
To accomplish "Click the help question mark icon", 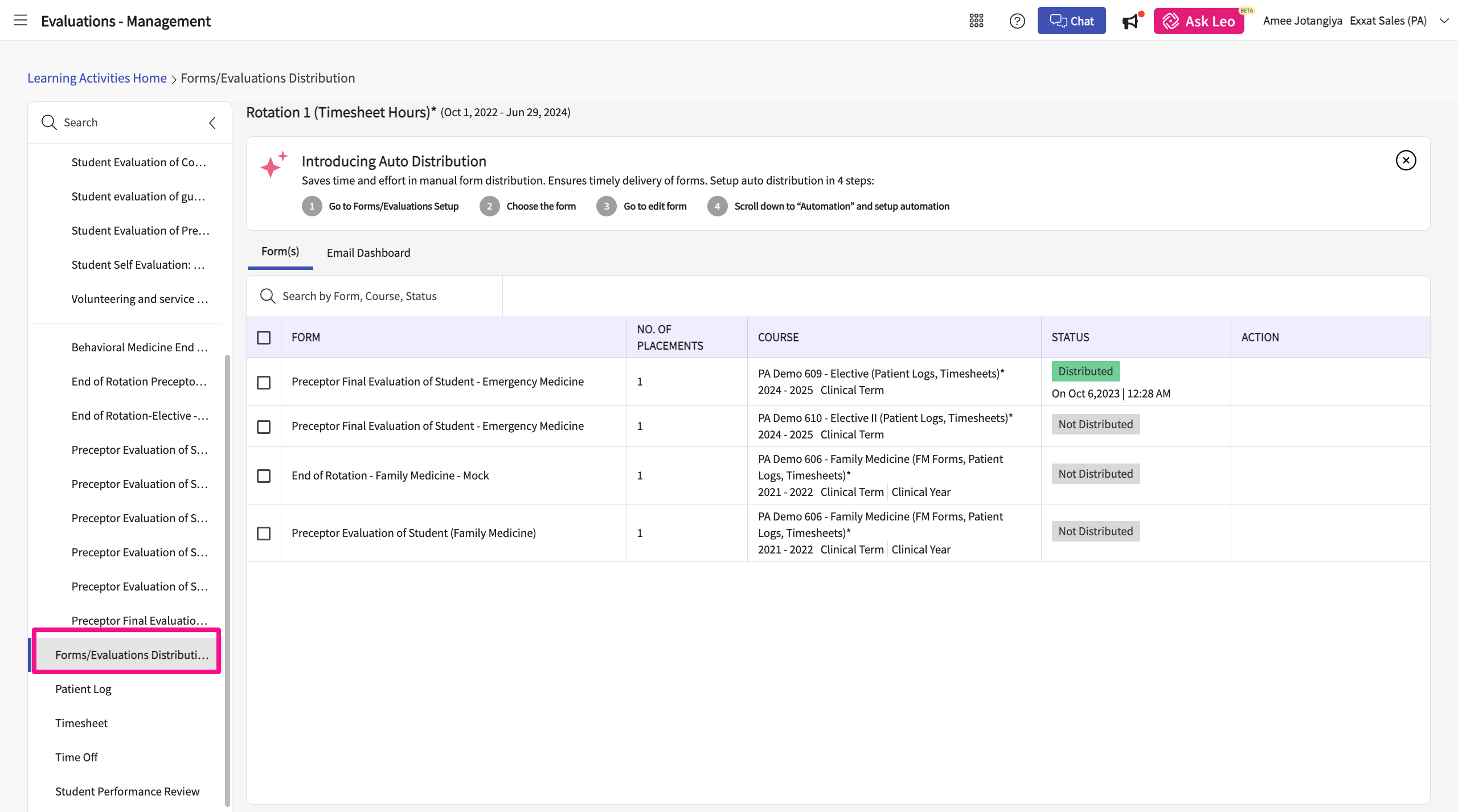I will 1017,21.
